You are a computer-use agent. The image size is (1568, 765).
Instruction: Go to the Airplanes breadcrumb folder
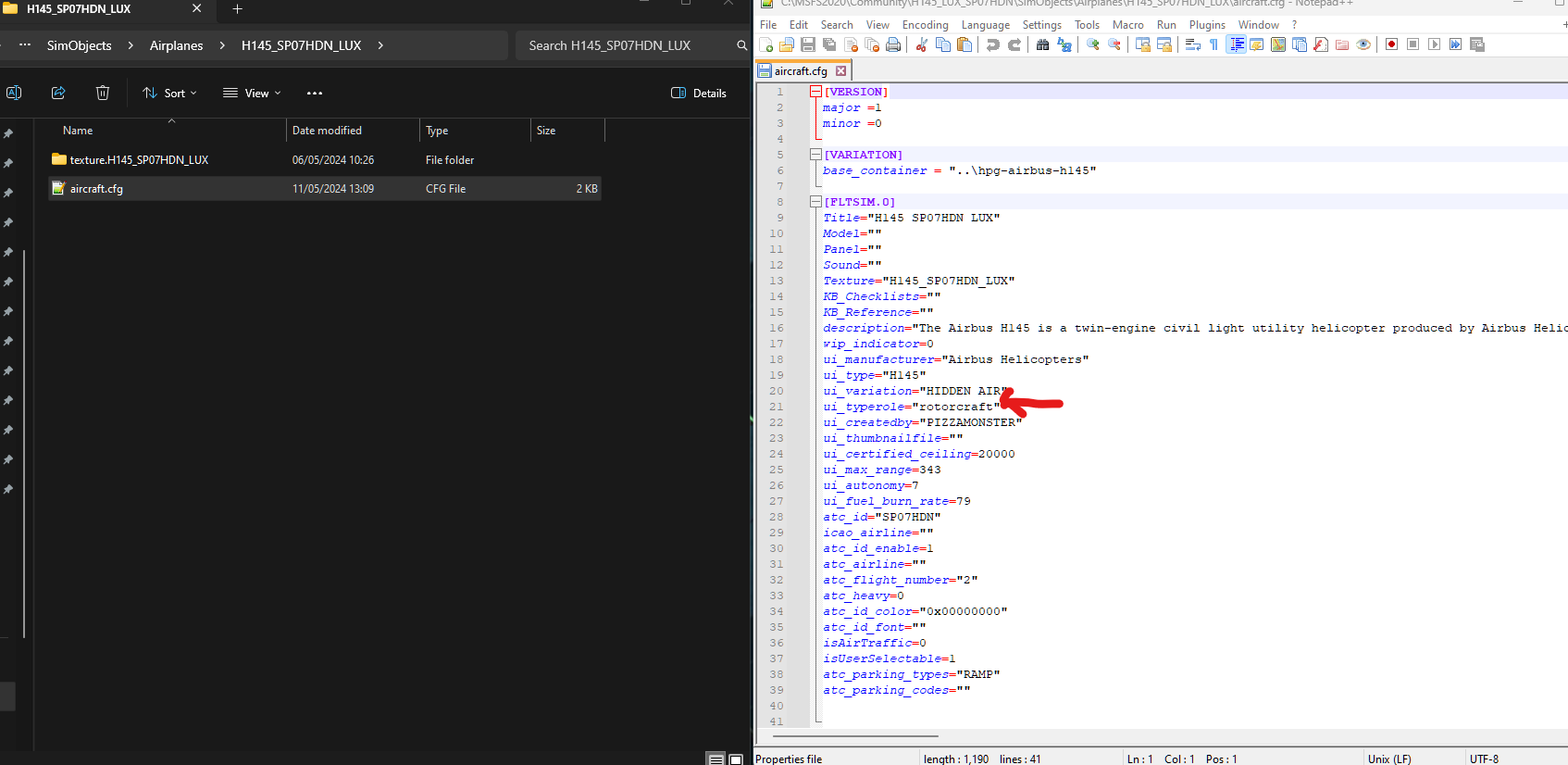pyautogui.click(x=176, y=45)
